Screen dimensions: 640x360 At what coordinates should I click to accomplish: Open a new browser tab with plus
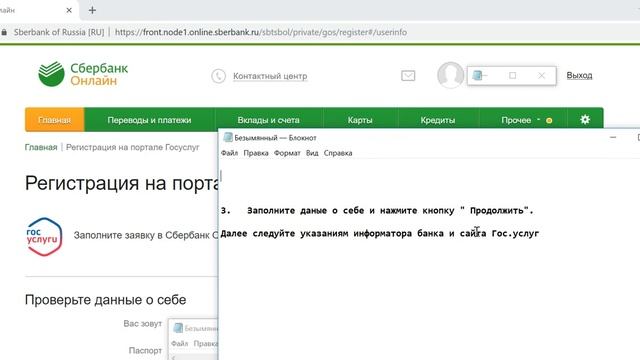pyautogui.click(x=92, y=10)
